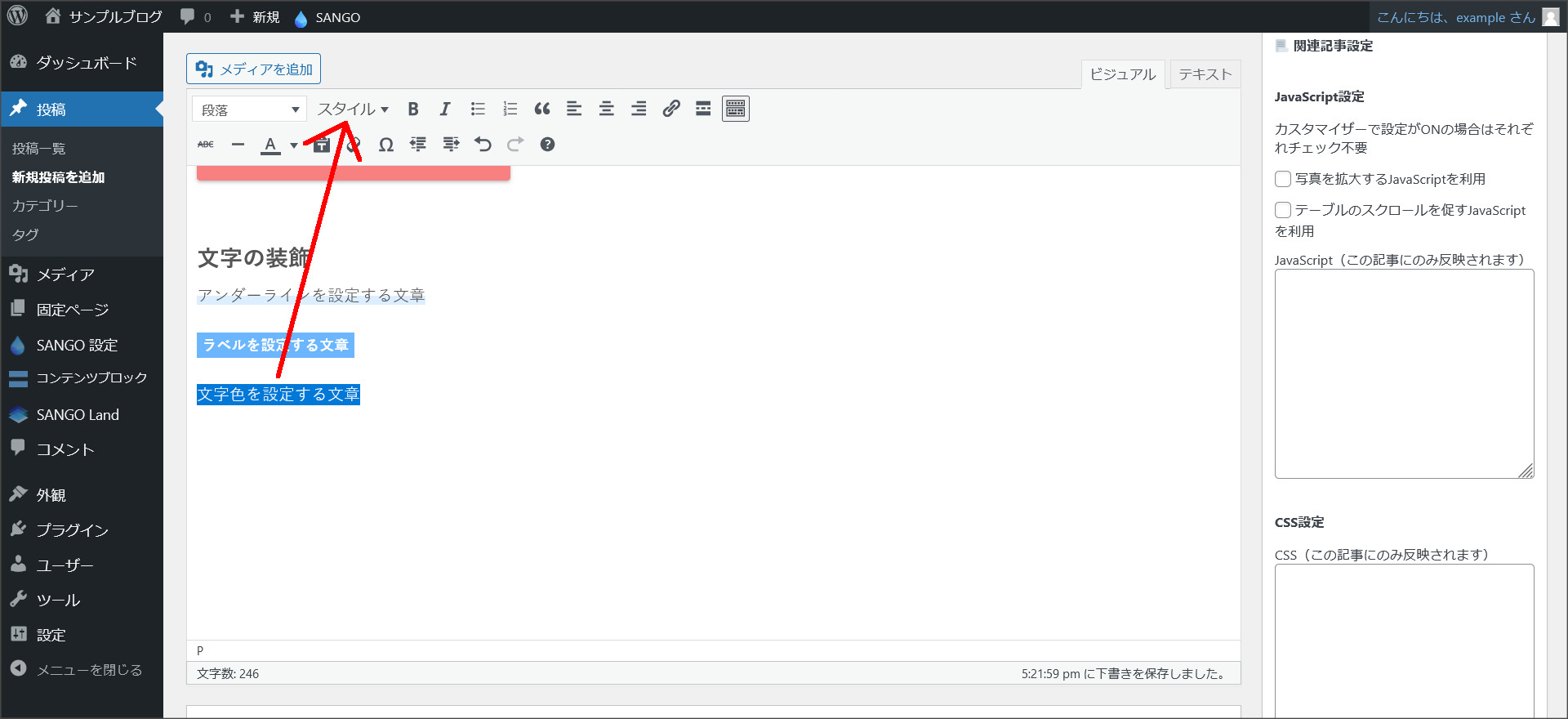Insert a bulleted list
The width and height of the screenshot is (1568, 719).
pos(478,109)
